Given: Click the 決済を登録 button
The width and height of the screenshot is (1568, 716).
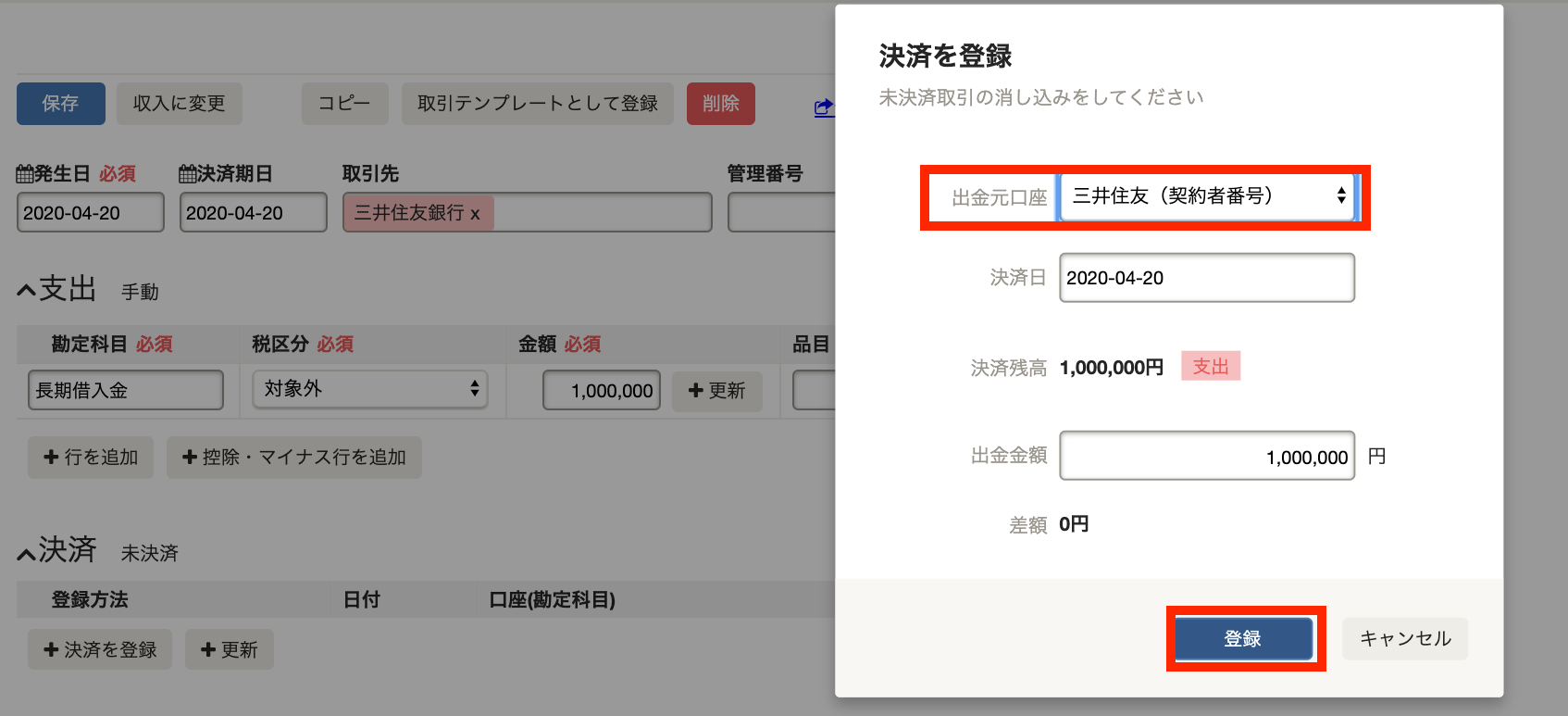Looking at the screenshot, I should pos(100,650).
